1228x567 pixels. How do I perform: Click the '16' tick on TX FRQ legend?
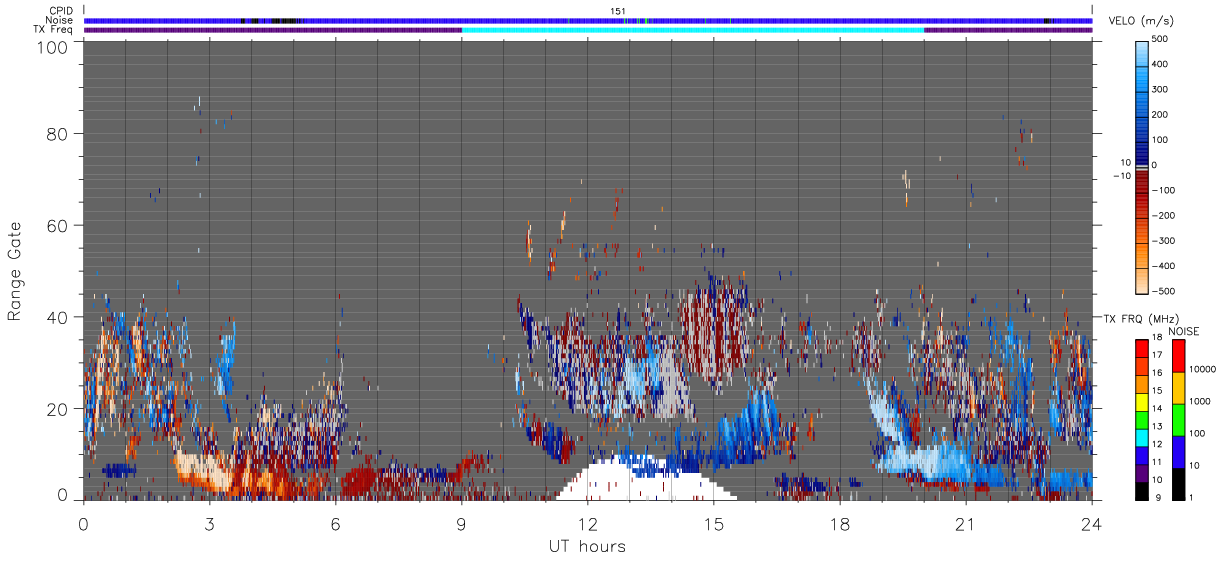[x=1158, y=373]
